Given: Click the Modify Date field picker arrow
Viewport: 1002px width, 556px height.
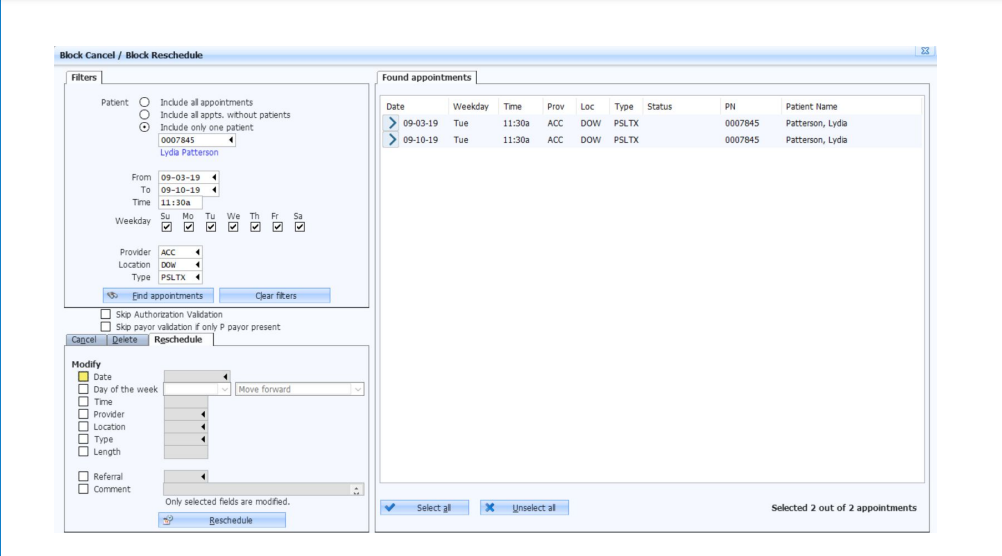Looking at the screenshot, I should click(x=225, y=377).
